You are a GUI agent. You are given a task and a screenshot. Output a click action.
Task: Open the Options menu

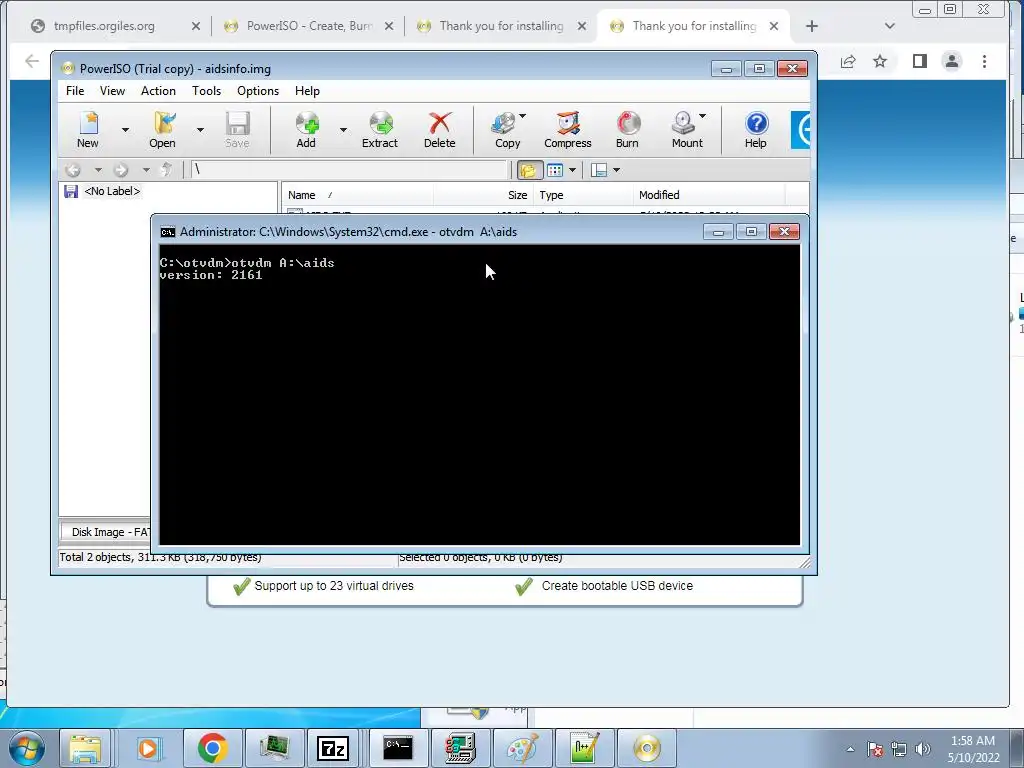(258, 91)
